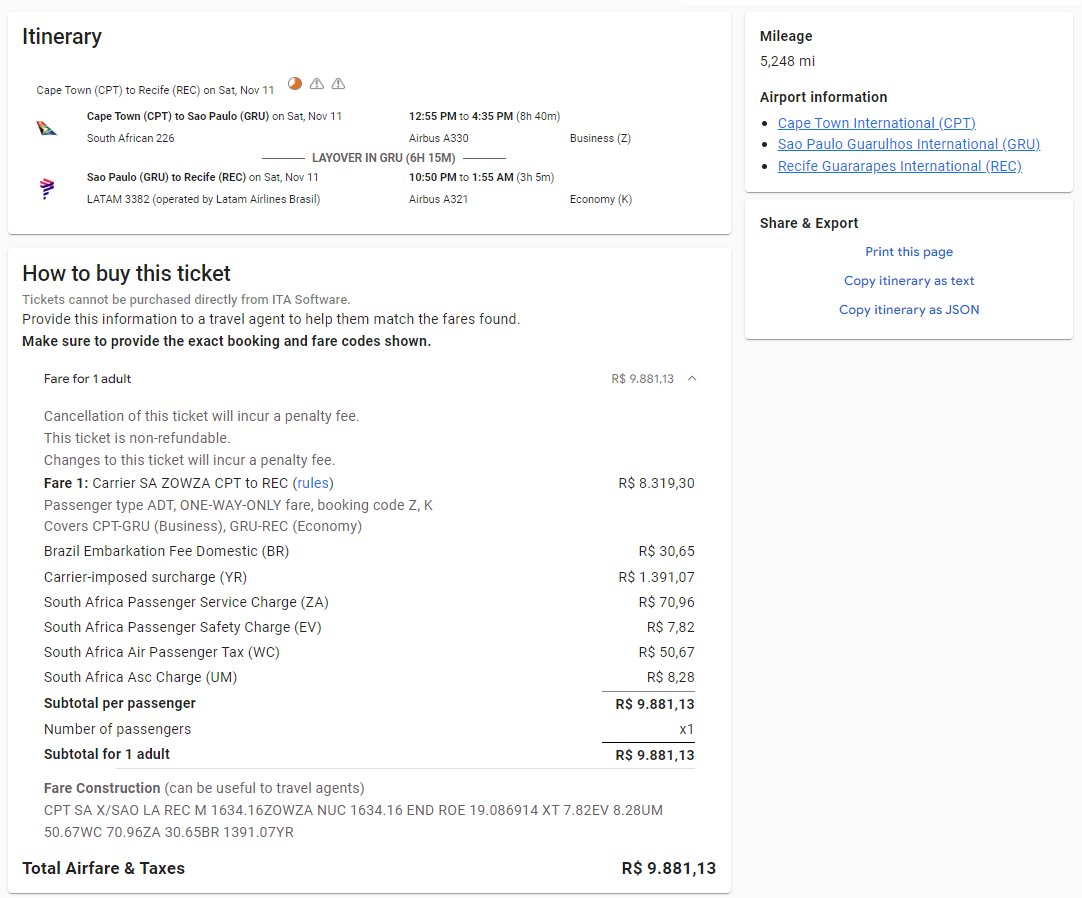Click the "5,248 mi" mileage value

click(787, 61)
